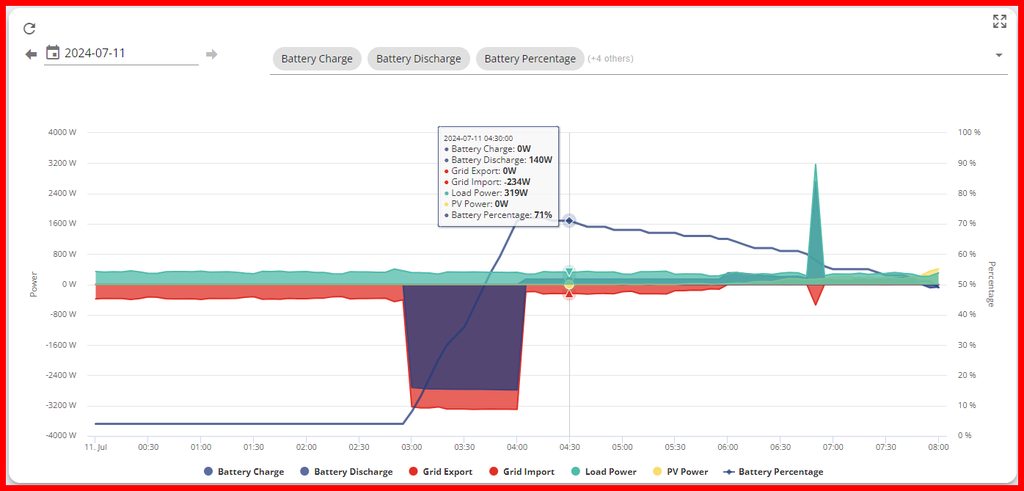Click the 2024-07-11 date field
Screen dimensions: 1024x491
[x=130, y=54]
